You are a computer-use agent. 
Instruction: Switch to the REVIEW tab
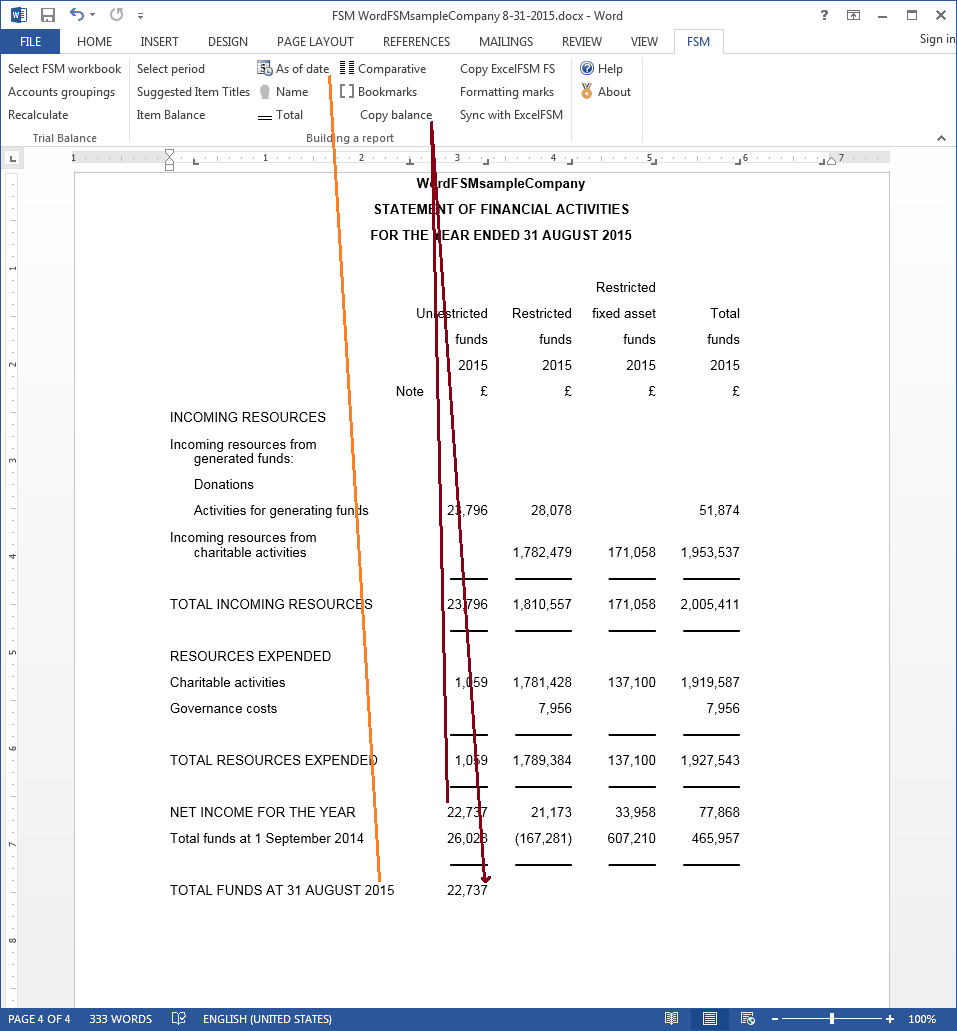pos(581,41)
